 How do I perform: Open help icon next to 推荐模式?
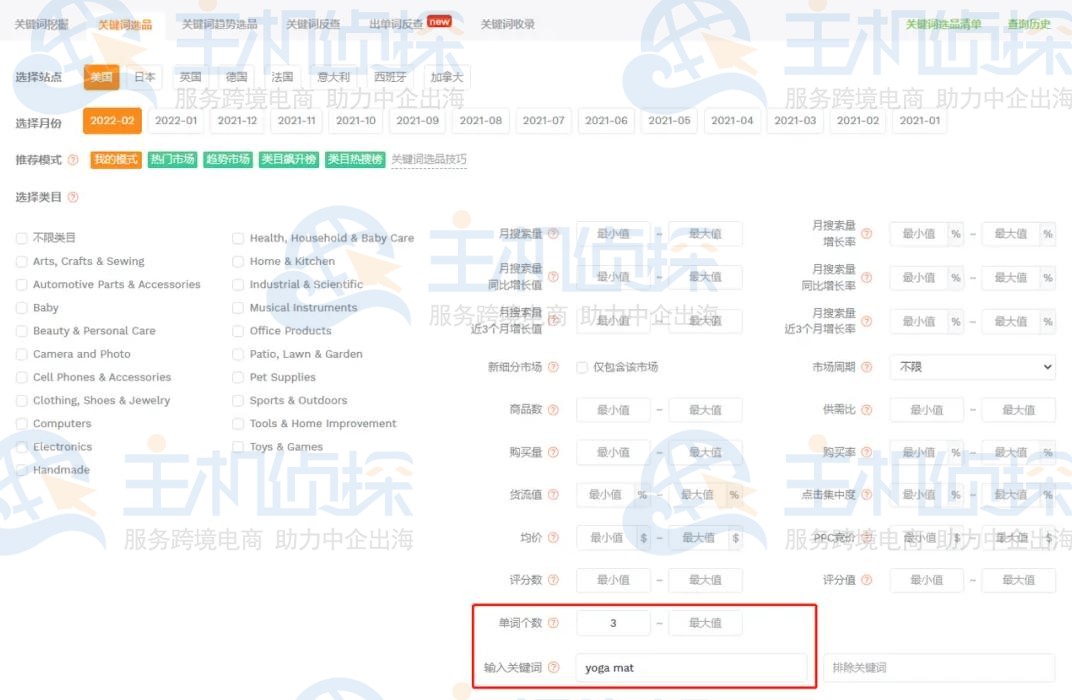click(x=73, y=160)
